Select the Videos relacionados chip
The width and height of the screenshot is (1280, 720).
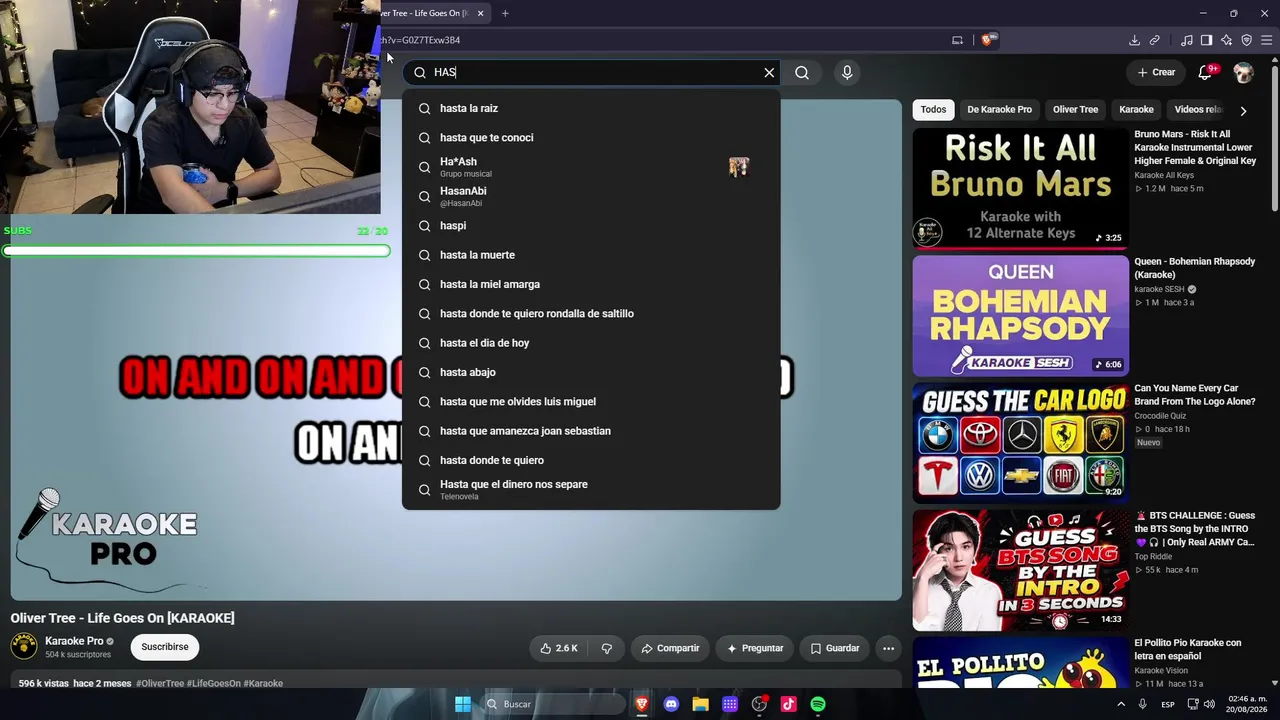[x=1198, y=110]
